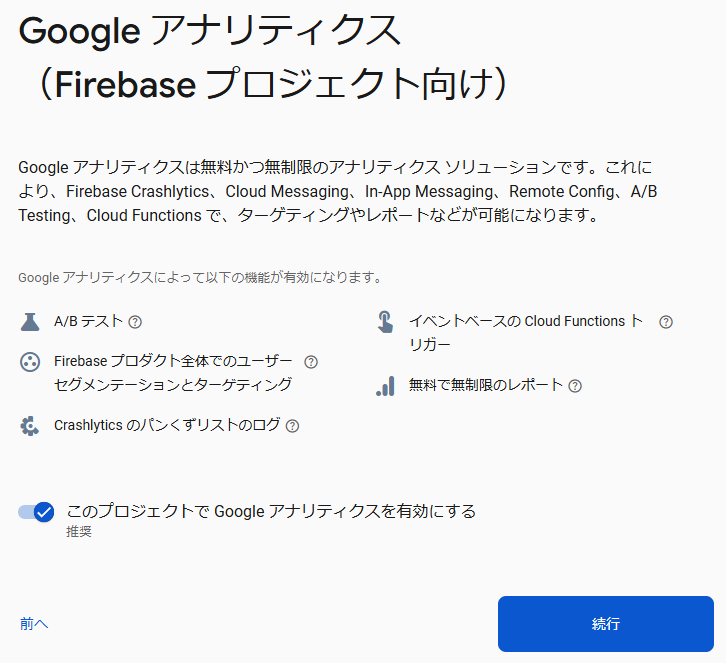This screenshot has height=663, width=726.
Task: Click Crashlytics のパンくずリストのログ text
Action: point(167,425)
